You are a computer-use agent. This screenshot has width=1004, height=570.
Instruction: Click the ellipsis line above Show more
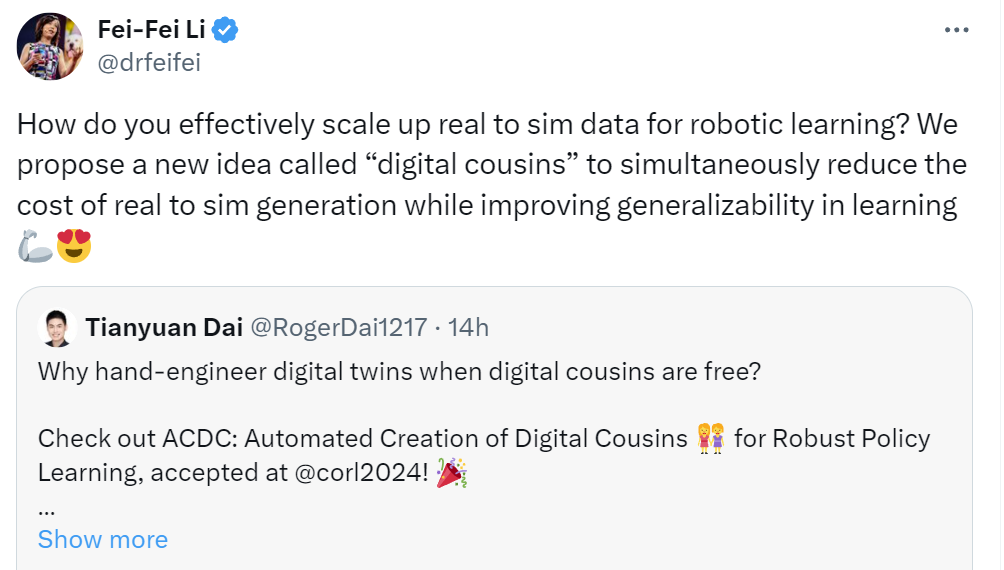[47, 507]
